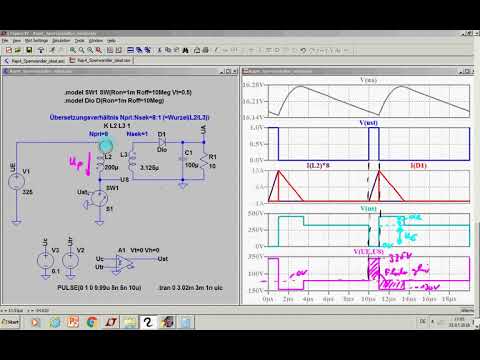
Task: Open the Control Panel hammer icon
Action: (x=41, y=50)
